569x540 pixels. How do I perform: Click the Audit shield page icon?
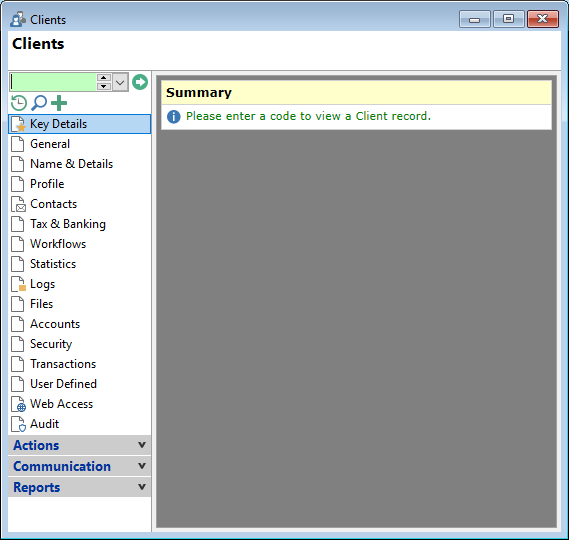click(18, 424)
